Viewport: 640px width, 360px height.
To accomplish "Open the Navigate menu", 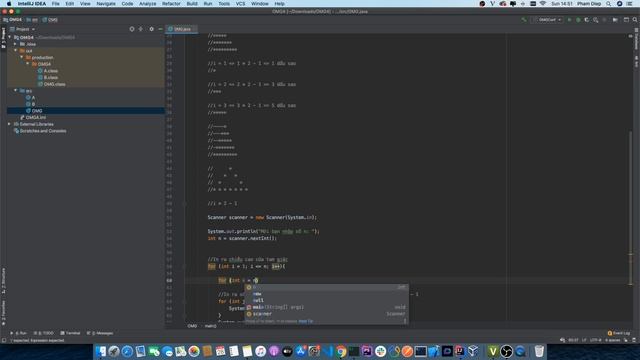I will [x=106, y=4].
